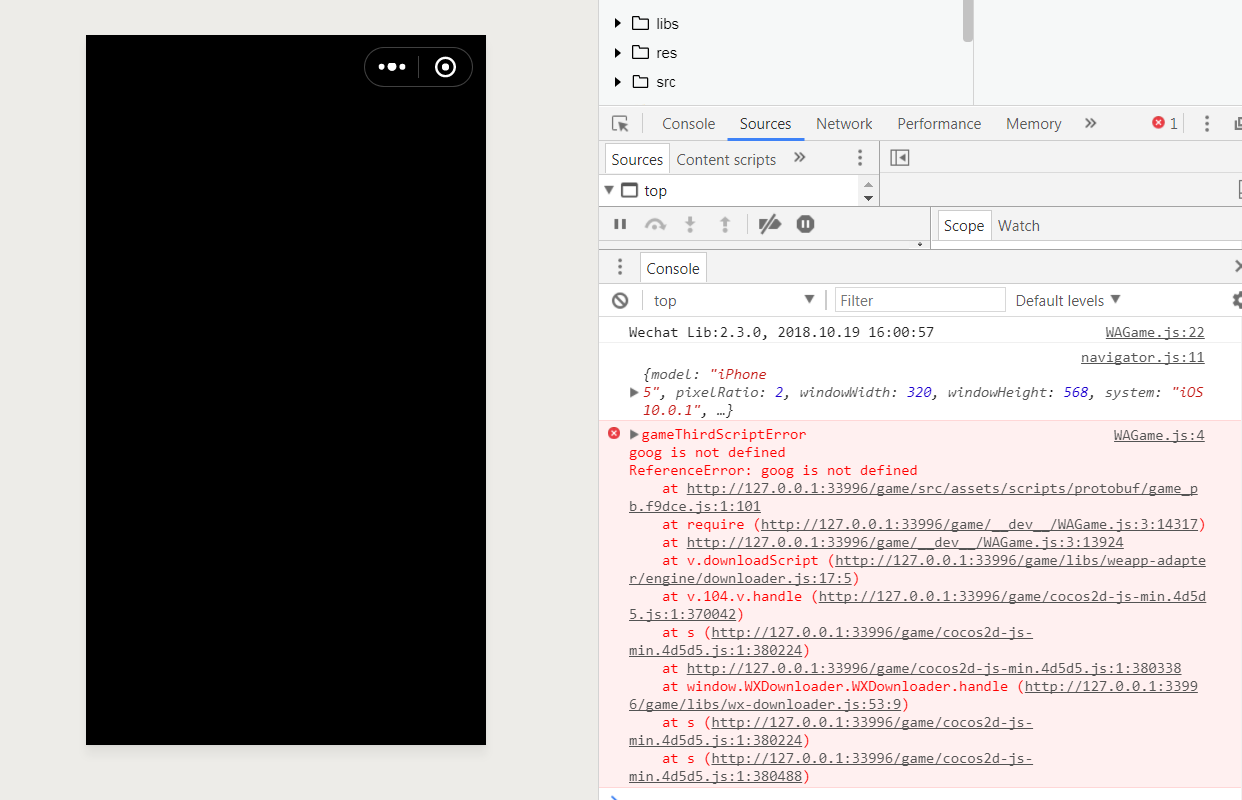
Task: Click the gameThirdScriptError error icon
Action: pyautogui.click(x=614, y=433)
